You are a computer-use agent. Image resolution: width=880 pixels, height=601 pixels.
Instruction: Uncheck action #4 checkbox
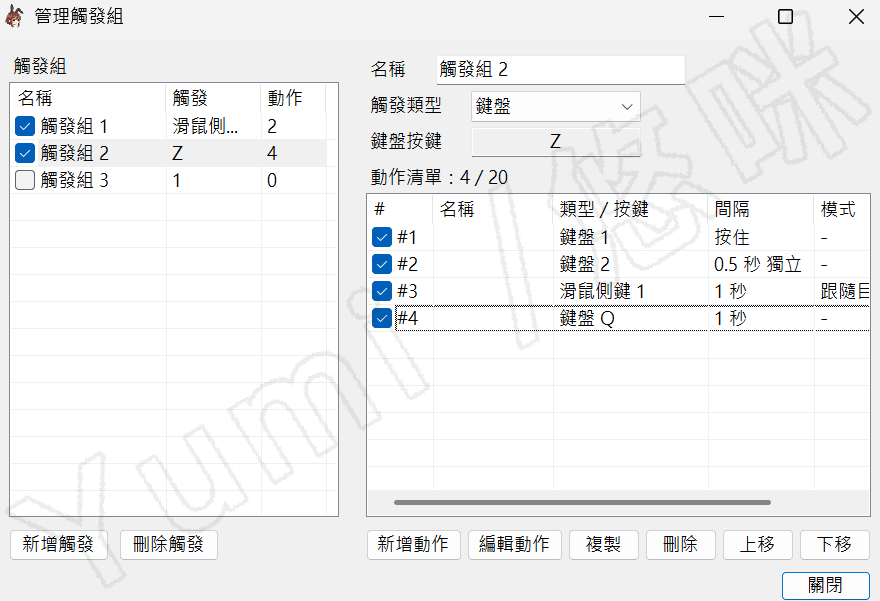click(x=382, y=318)
